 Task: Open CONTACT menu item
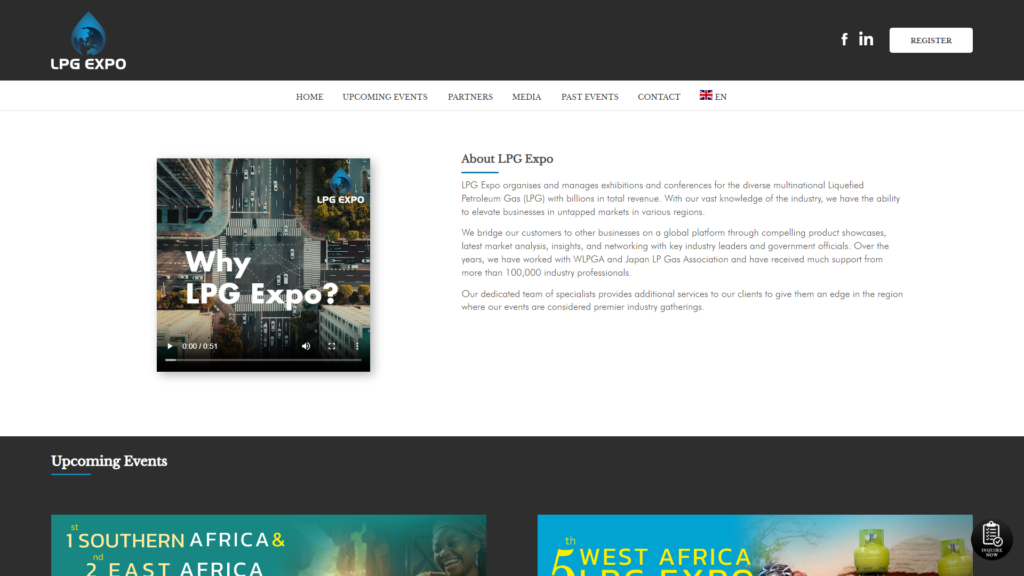[x=659, y=97]
